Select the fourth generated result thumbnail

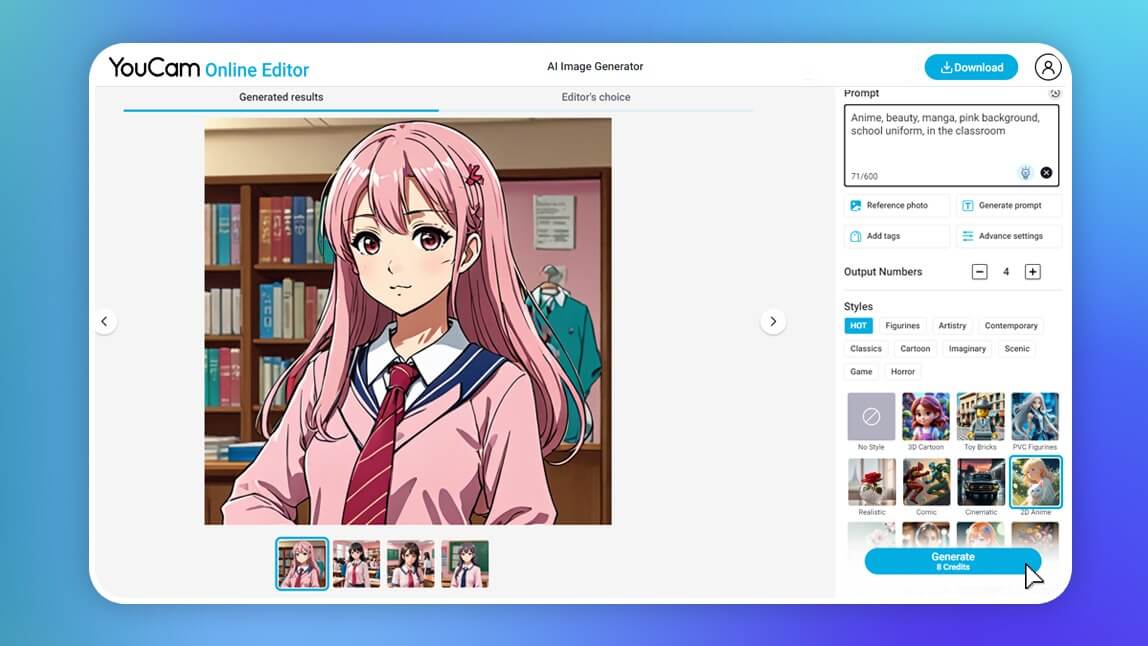pos(465,563)
